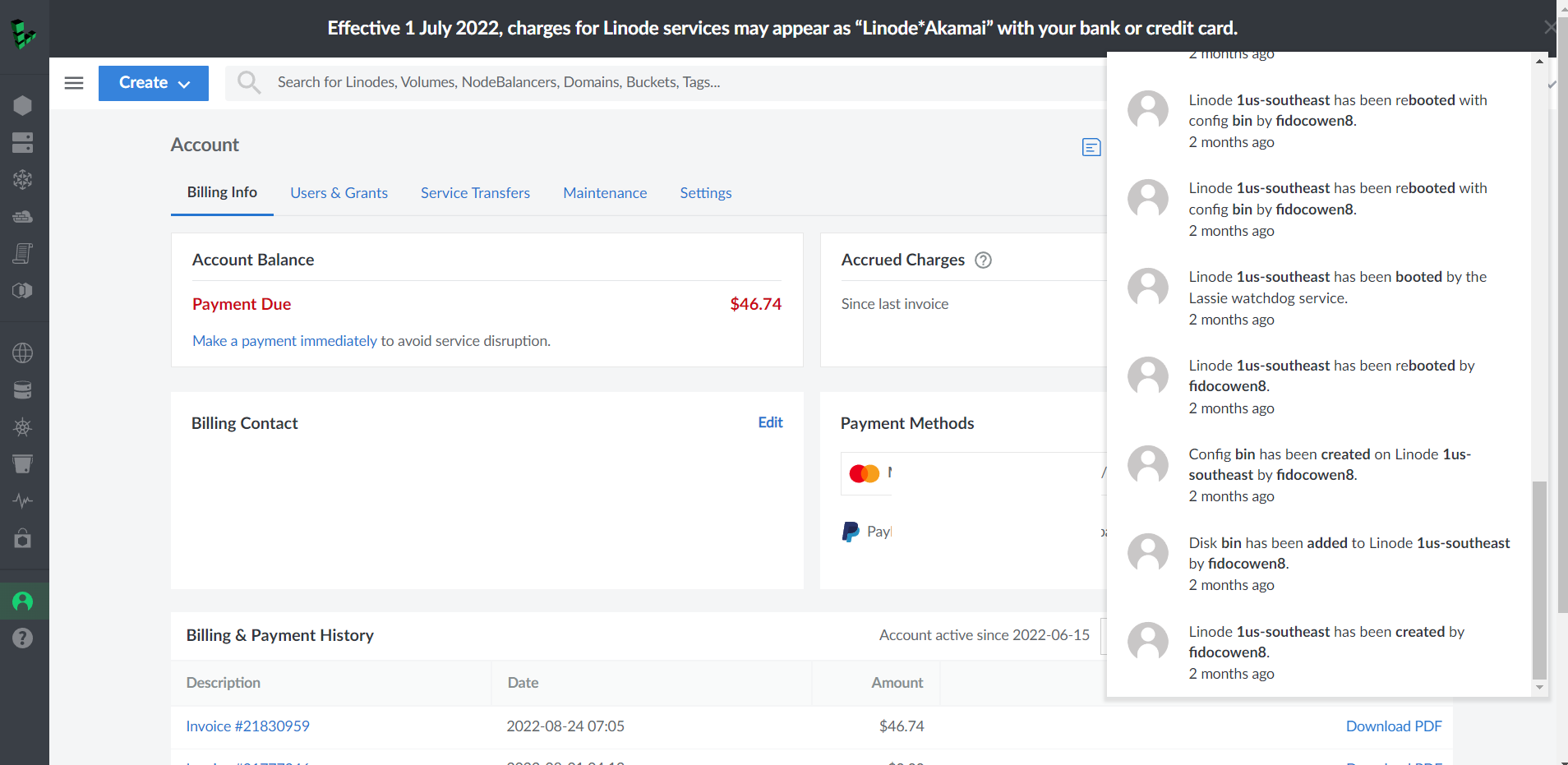The height and width of the screenshot is (765, 1568).
Task: Open StackScripts from the sidebar scroll icon
Action: click(x=23, y=254)
